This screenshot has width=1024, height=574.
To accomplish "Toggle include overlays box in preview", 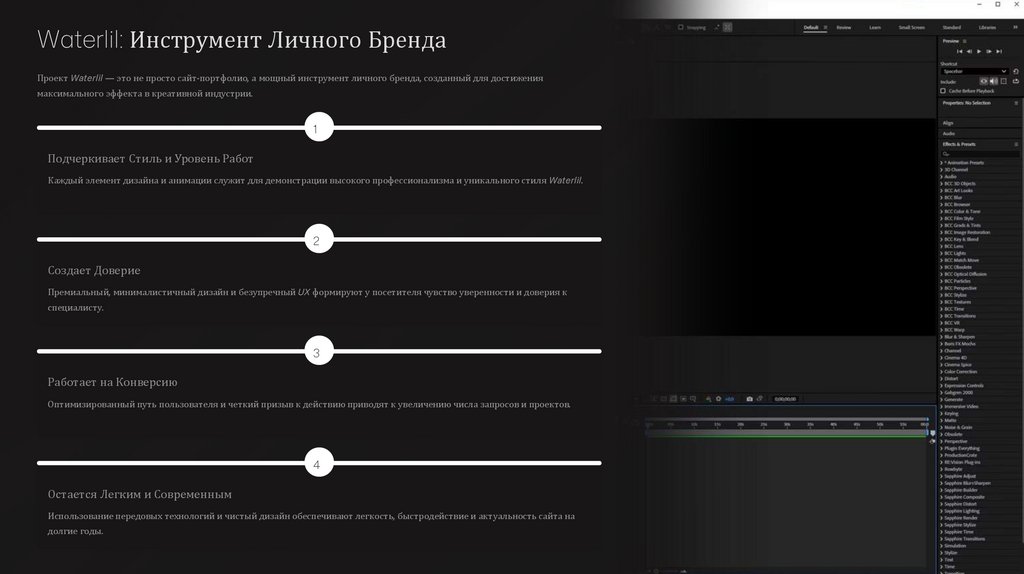I will 1004,81.
